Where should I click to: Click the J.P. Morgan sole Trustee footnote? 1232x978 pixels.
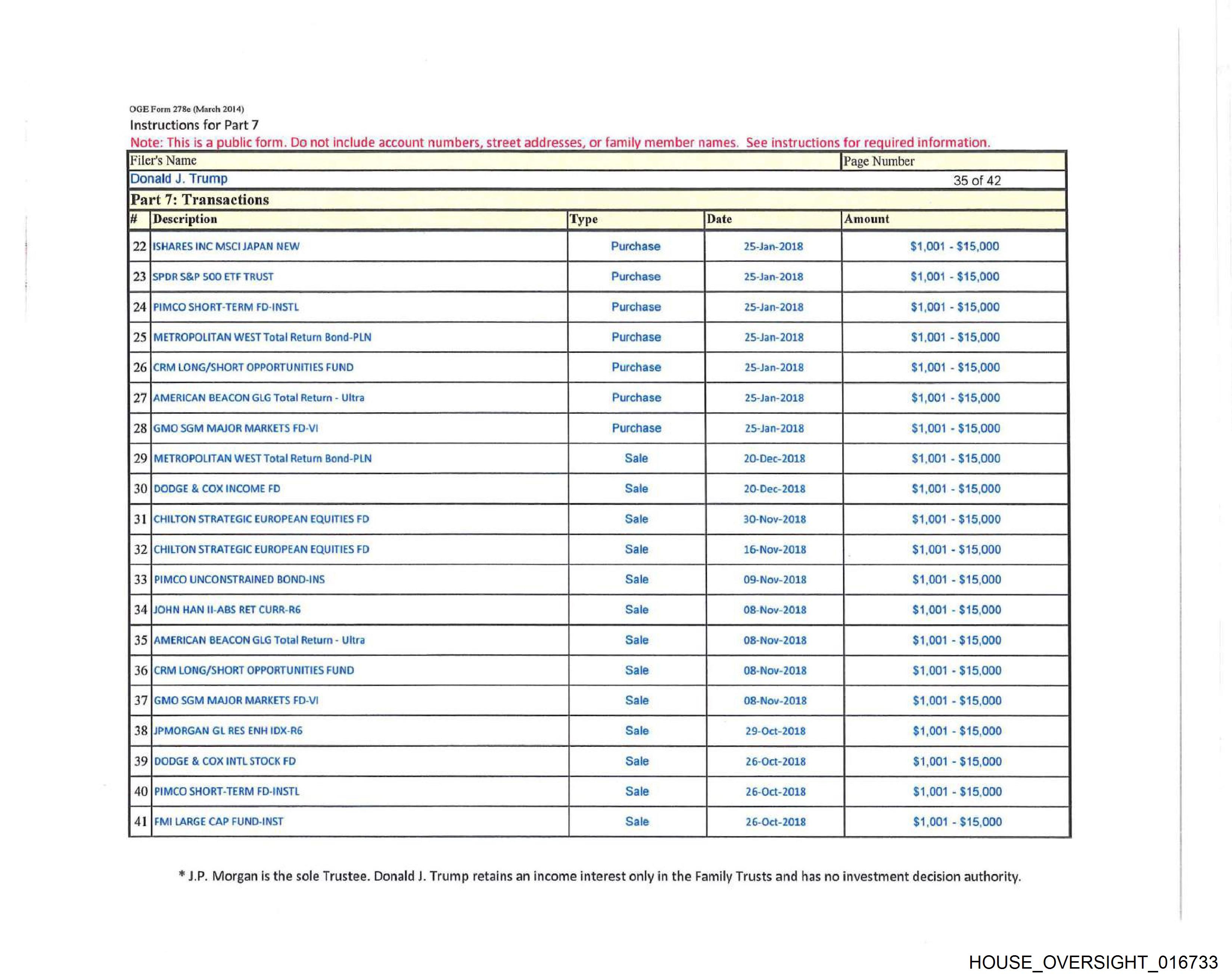(600, 876)
